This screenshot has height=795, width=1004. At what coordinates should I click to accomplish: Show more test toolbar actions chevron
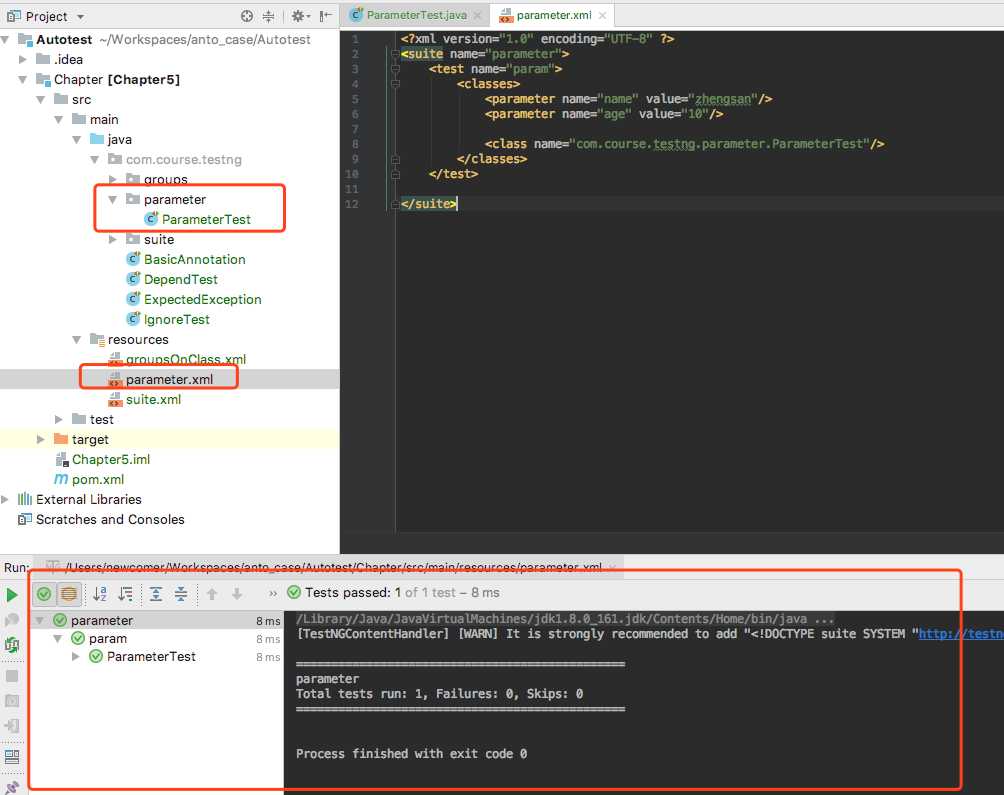tap(273, 594)
